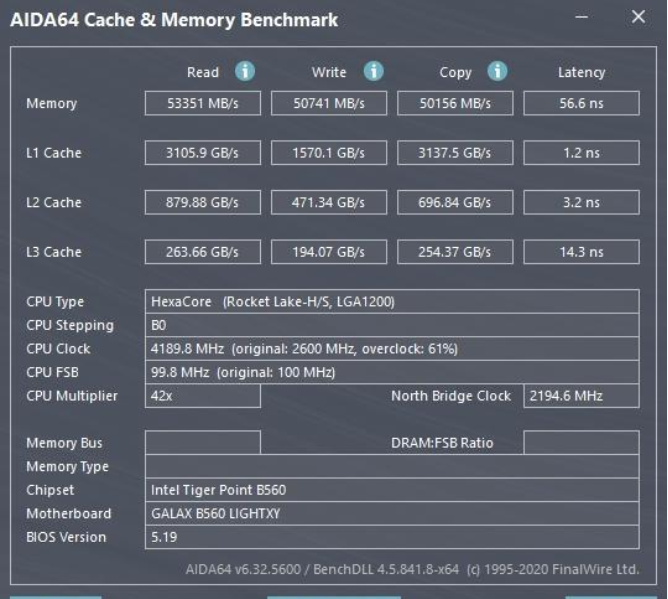Select the L2 Cache copy value
This screenshot has width=668, height=599.
455,202
